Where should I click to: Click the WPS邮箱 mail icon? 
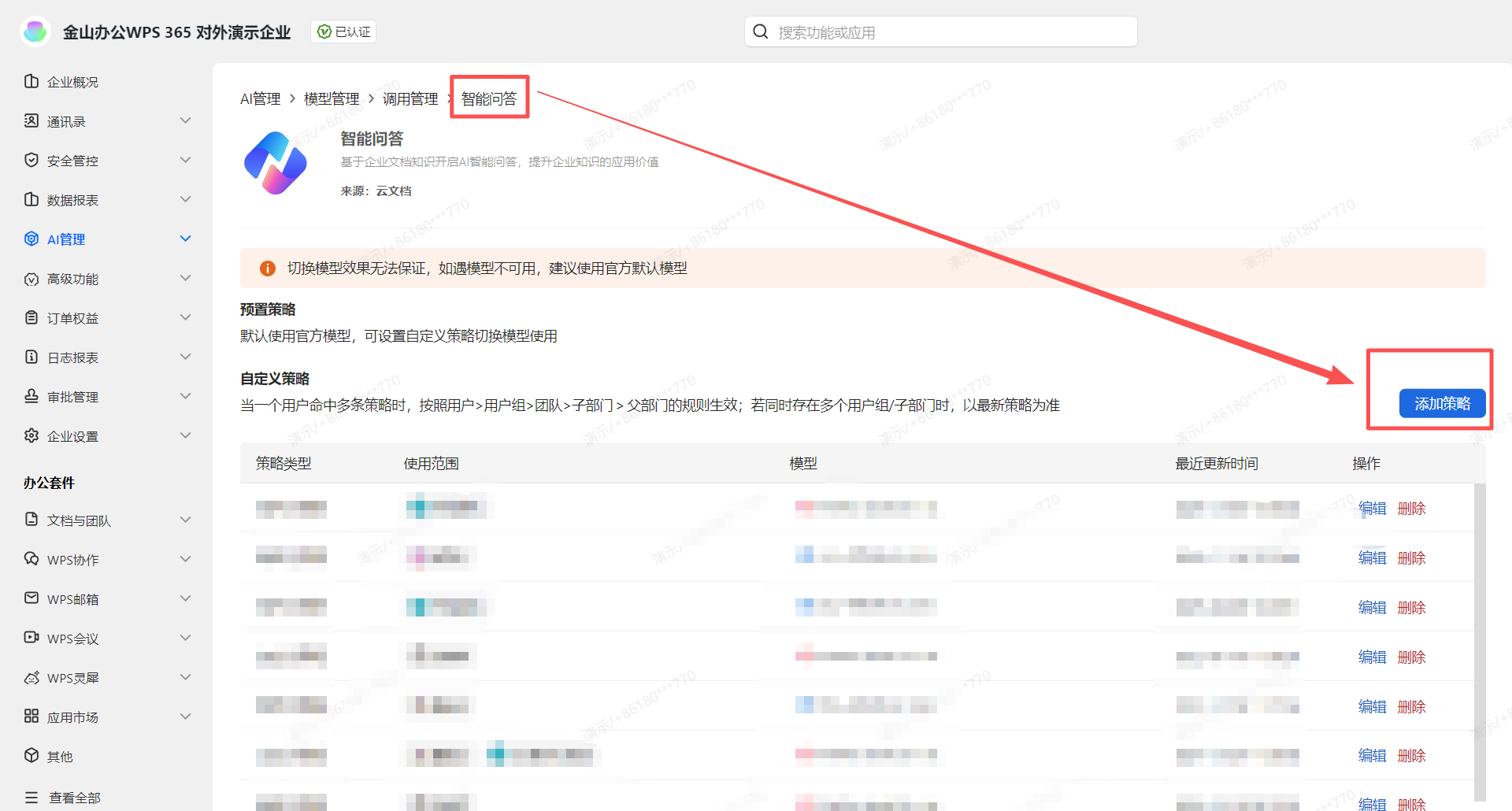(x=31, y=598)
